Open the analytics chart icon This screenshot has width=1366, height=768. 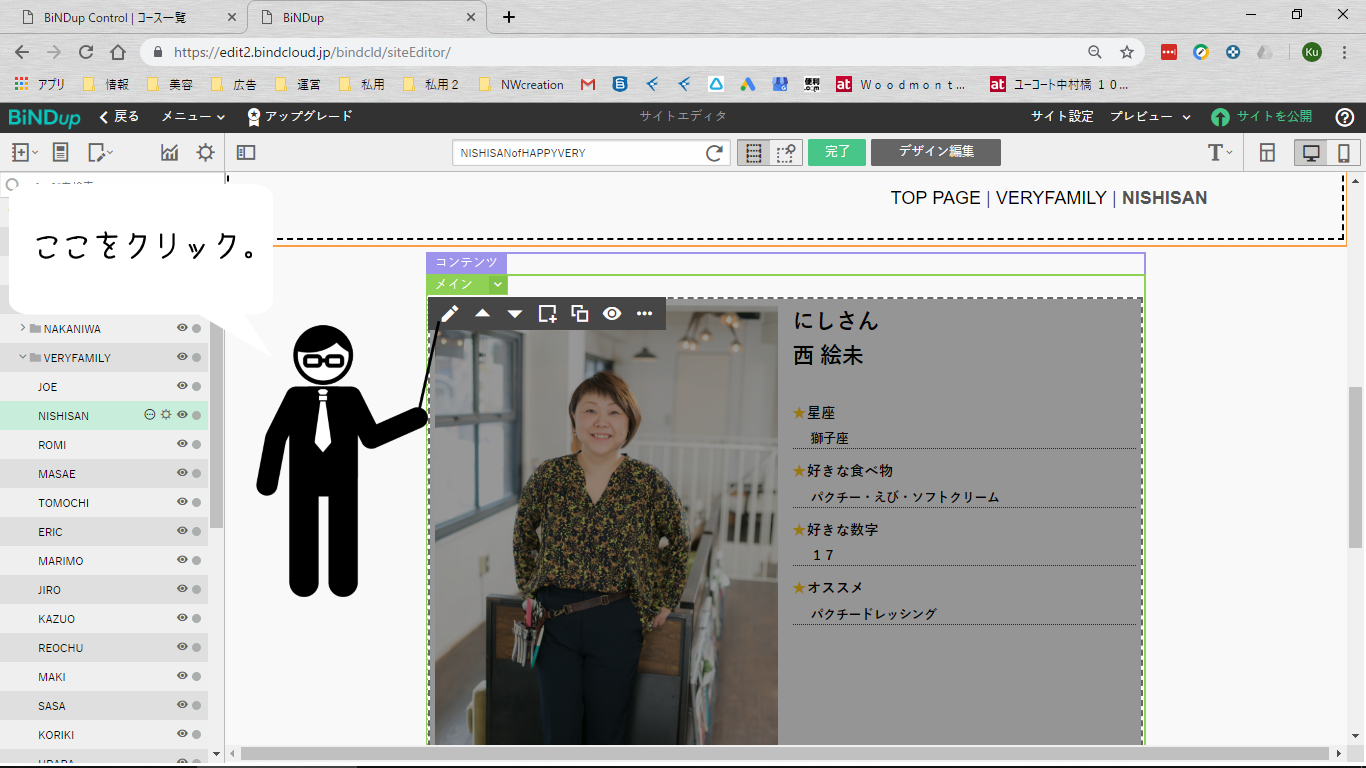pyautogui.click(x=170, y=152)
